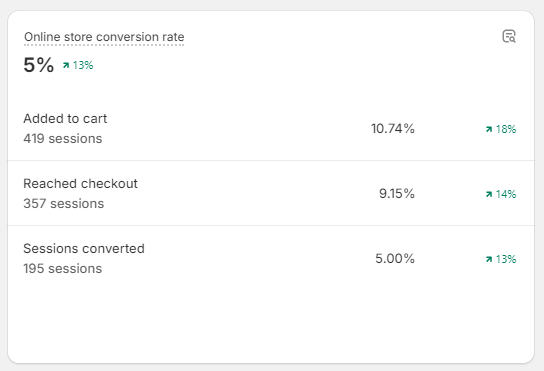Image resolution: width=544 pixels, height=371 pixels.
Task: Click the 419 sessions text
Action: coord(63,138)
